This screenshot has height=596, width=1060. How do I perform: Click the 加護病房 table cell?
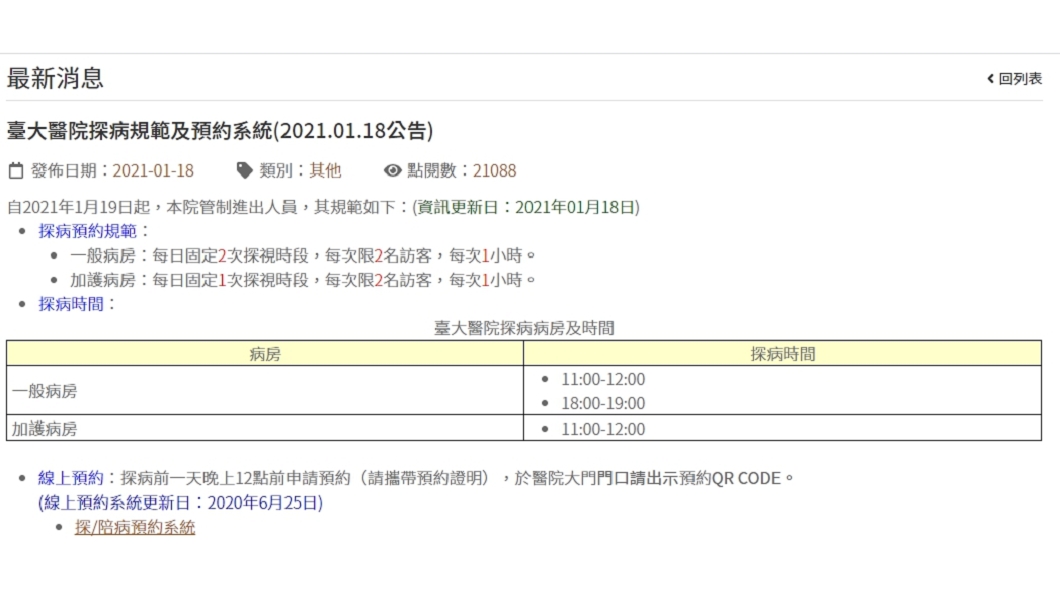point(265,428)
